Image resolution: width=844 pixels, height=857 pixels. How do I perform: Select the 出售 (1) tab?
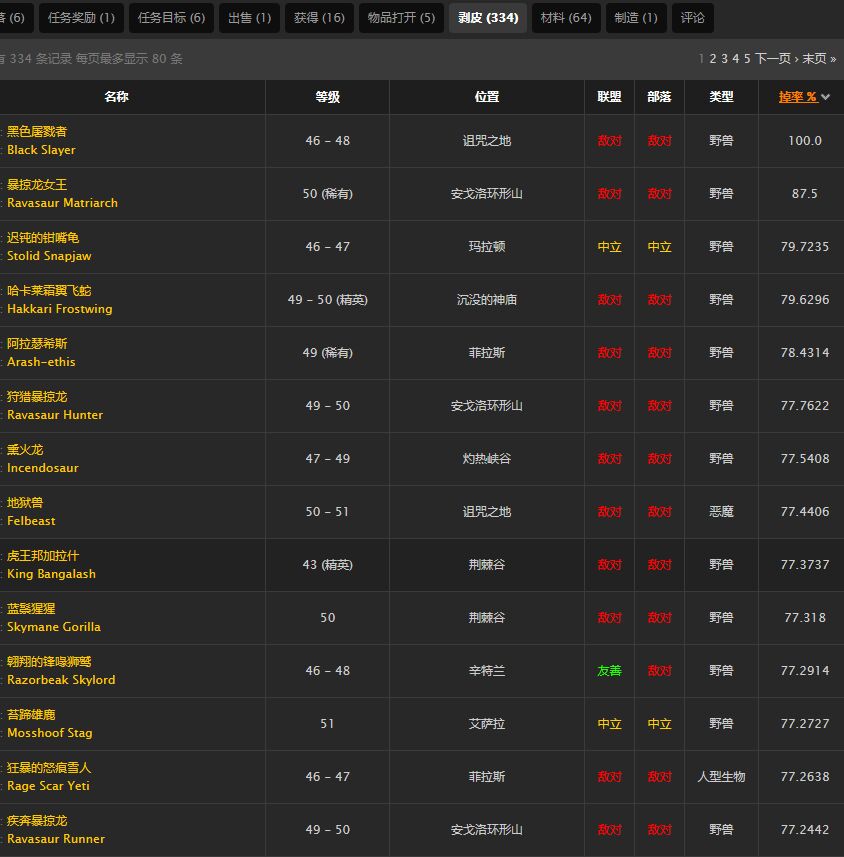[250, 18]
